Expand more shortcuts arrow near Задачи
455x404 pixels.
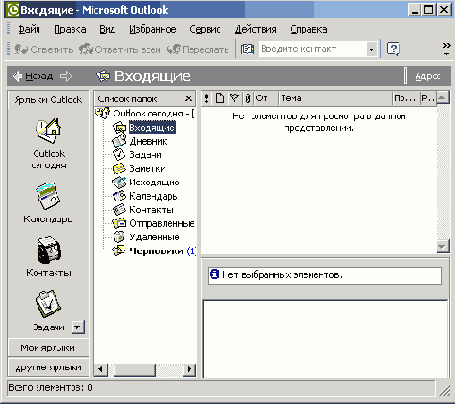(x=77, y=327)
